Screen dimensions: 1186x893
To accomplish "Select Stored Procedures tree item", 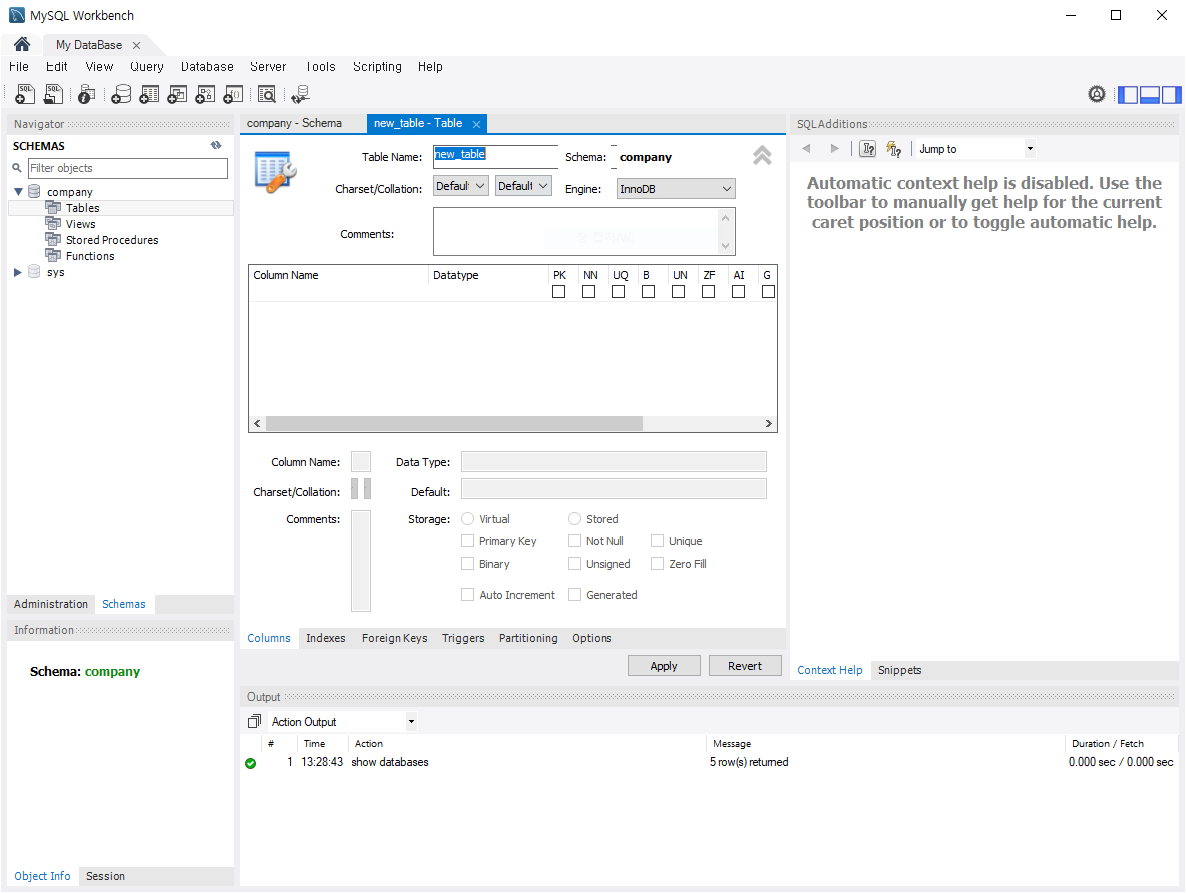I will click(112, 240).
